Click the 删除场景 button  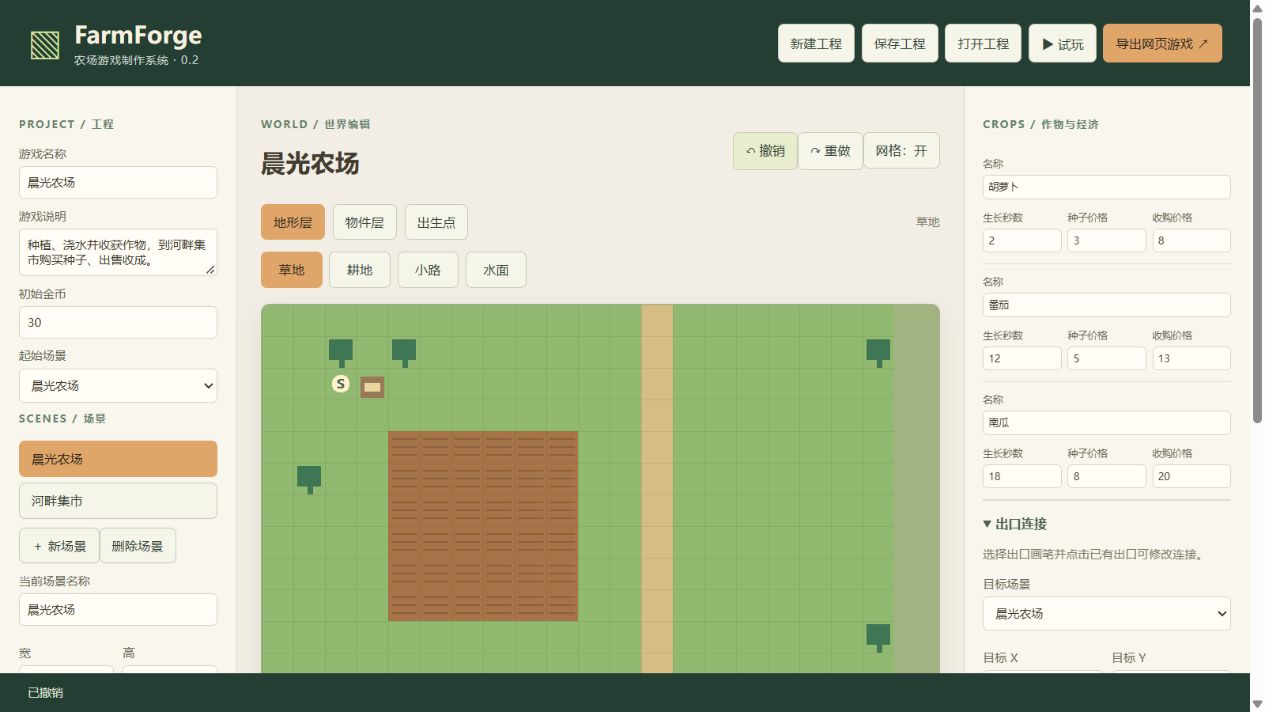click(137, 546)
